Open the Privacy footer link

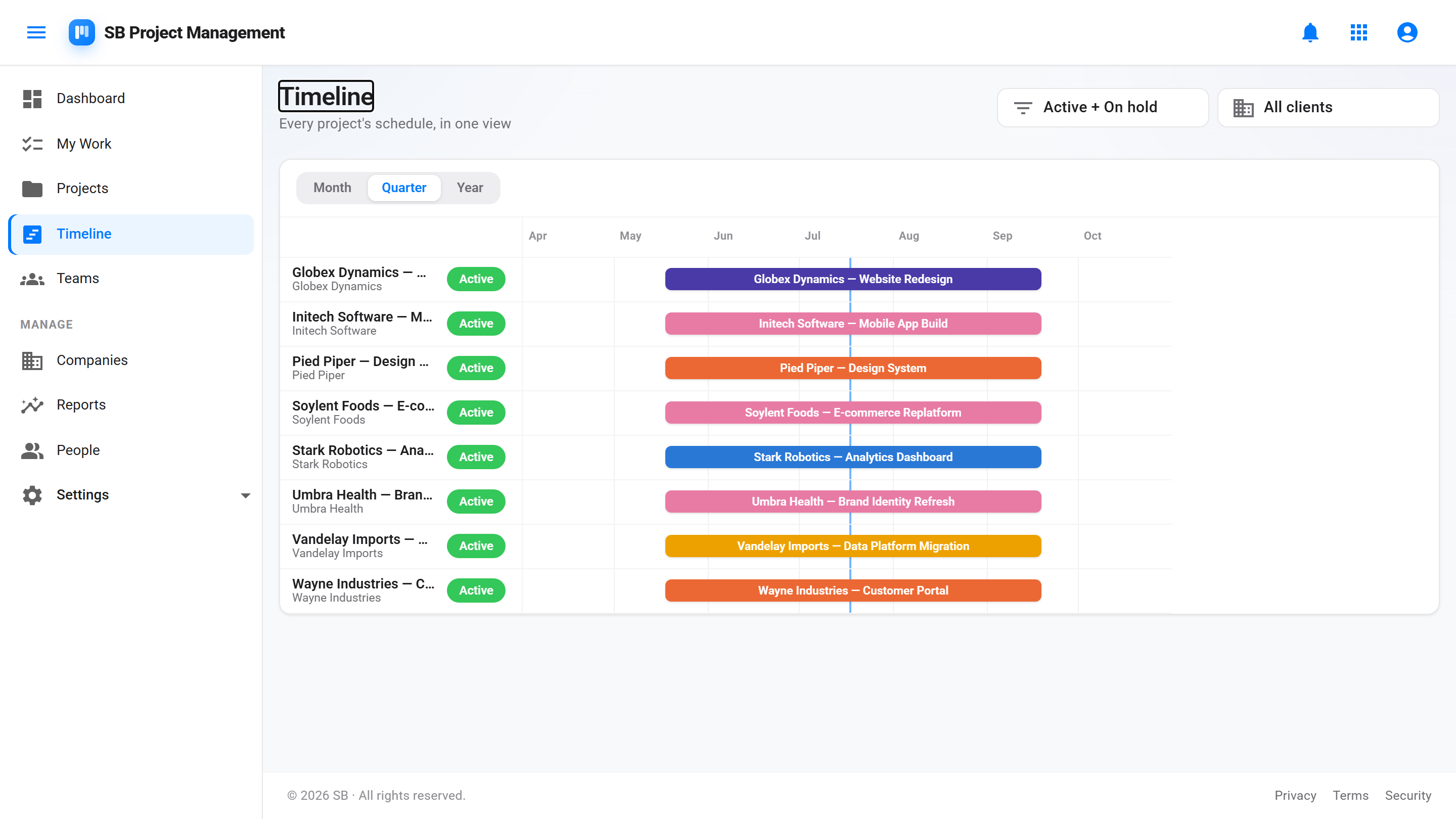click(x=1295, y=795)
